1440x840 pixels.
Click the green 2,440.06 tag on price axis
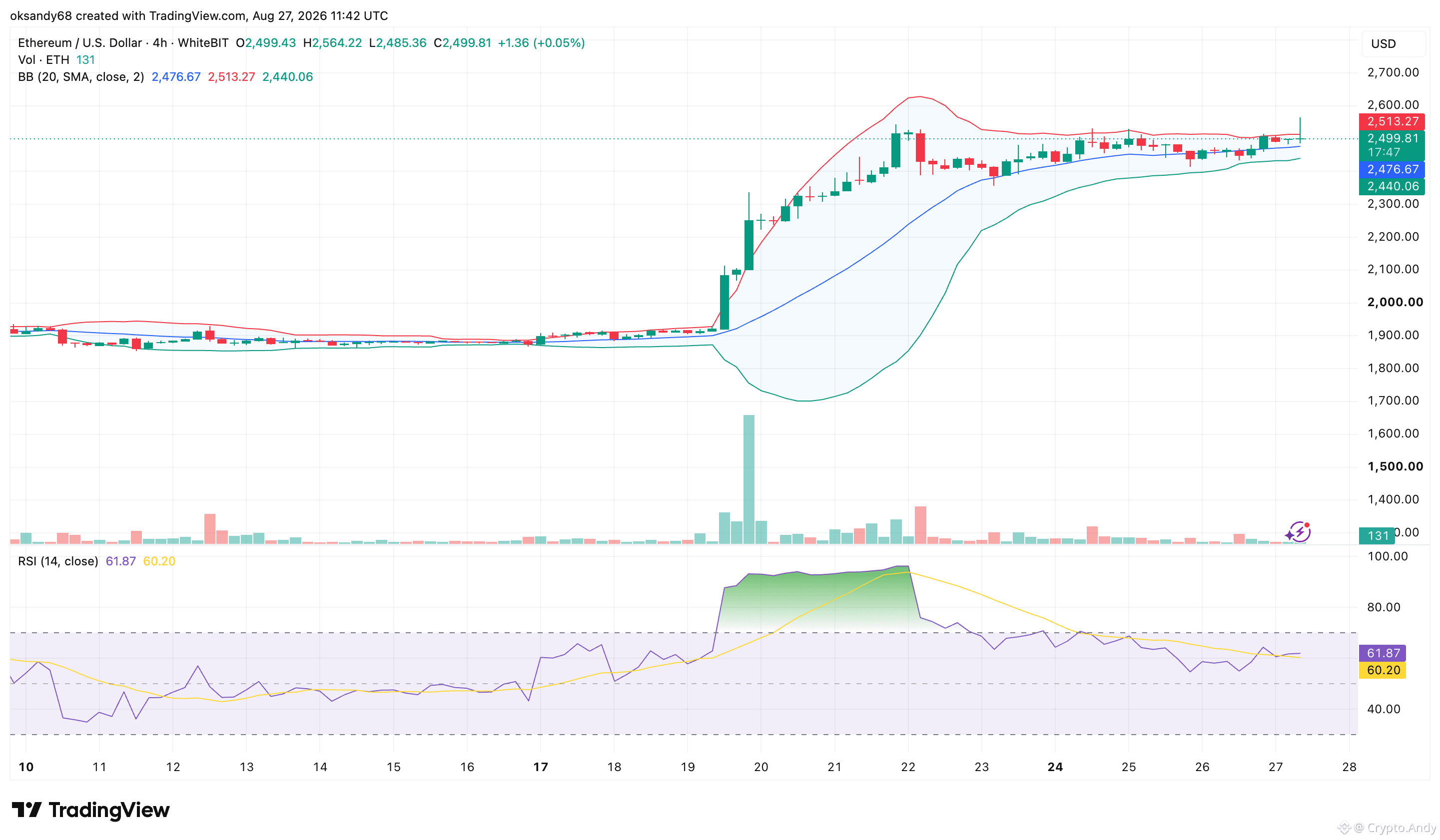pyautogui.click(x=1392, y=186)
